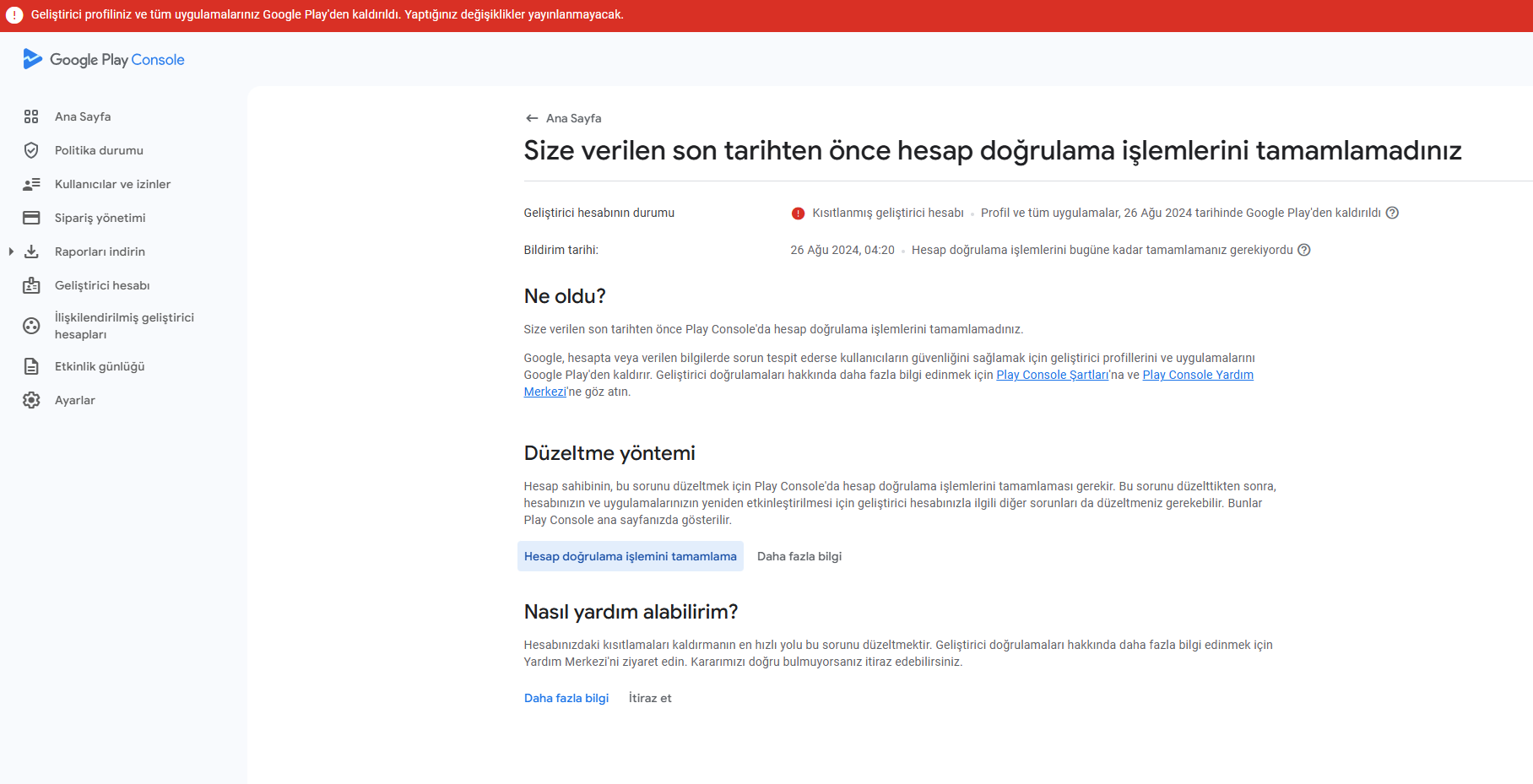The height and width of the screenshot is (784, 1533).
Task: Click the date 26 Ağu 2024, 04:20
Action: click(x=842, y=250)
